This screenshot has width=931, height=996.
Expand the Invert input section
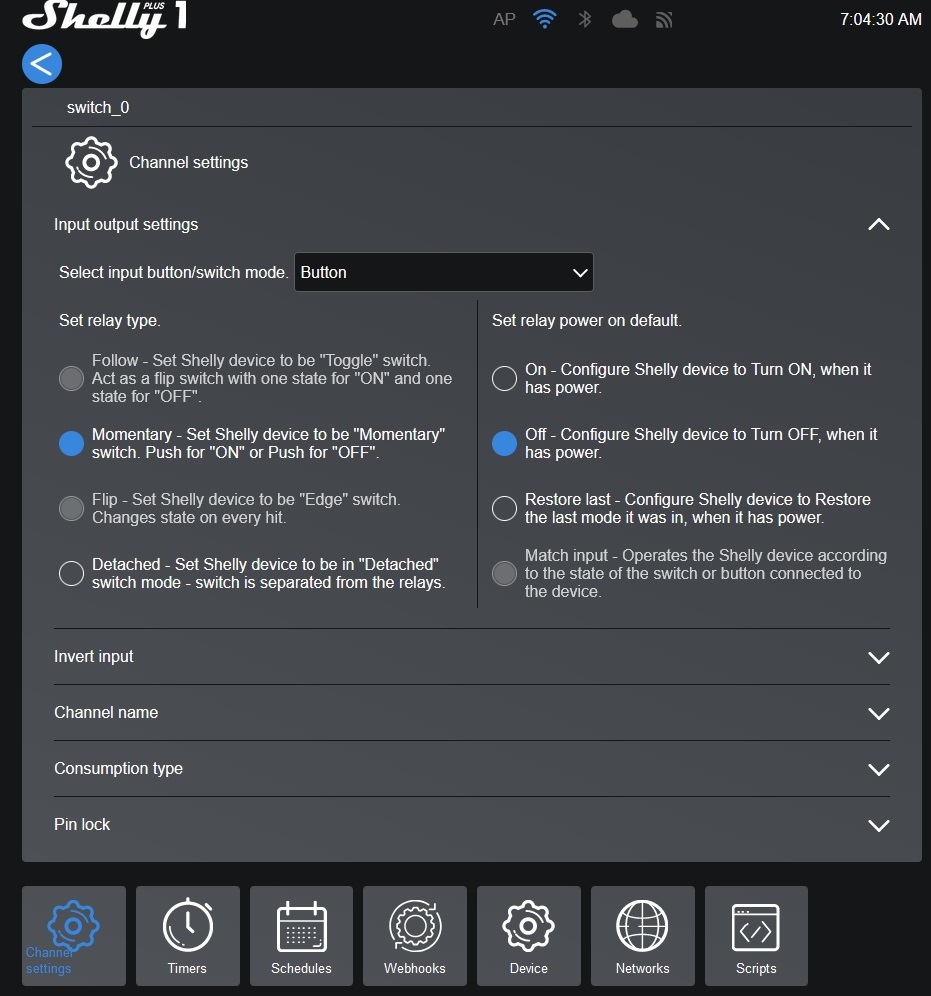pyautogui.click(x=879, y=657)
